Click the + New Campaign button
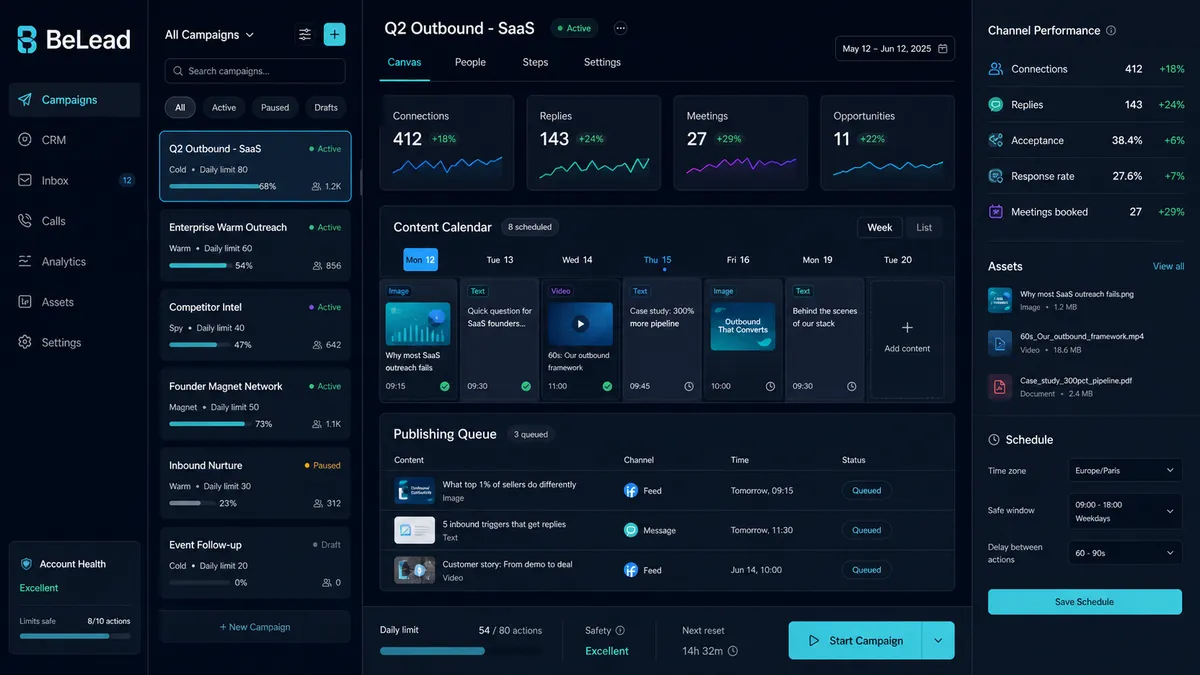Image resolution: width=1200 pixels, height=675 pixels. tap(255, 627)
